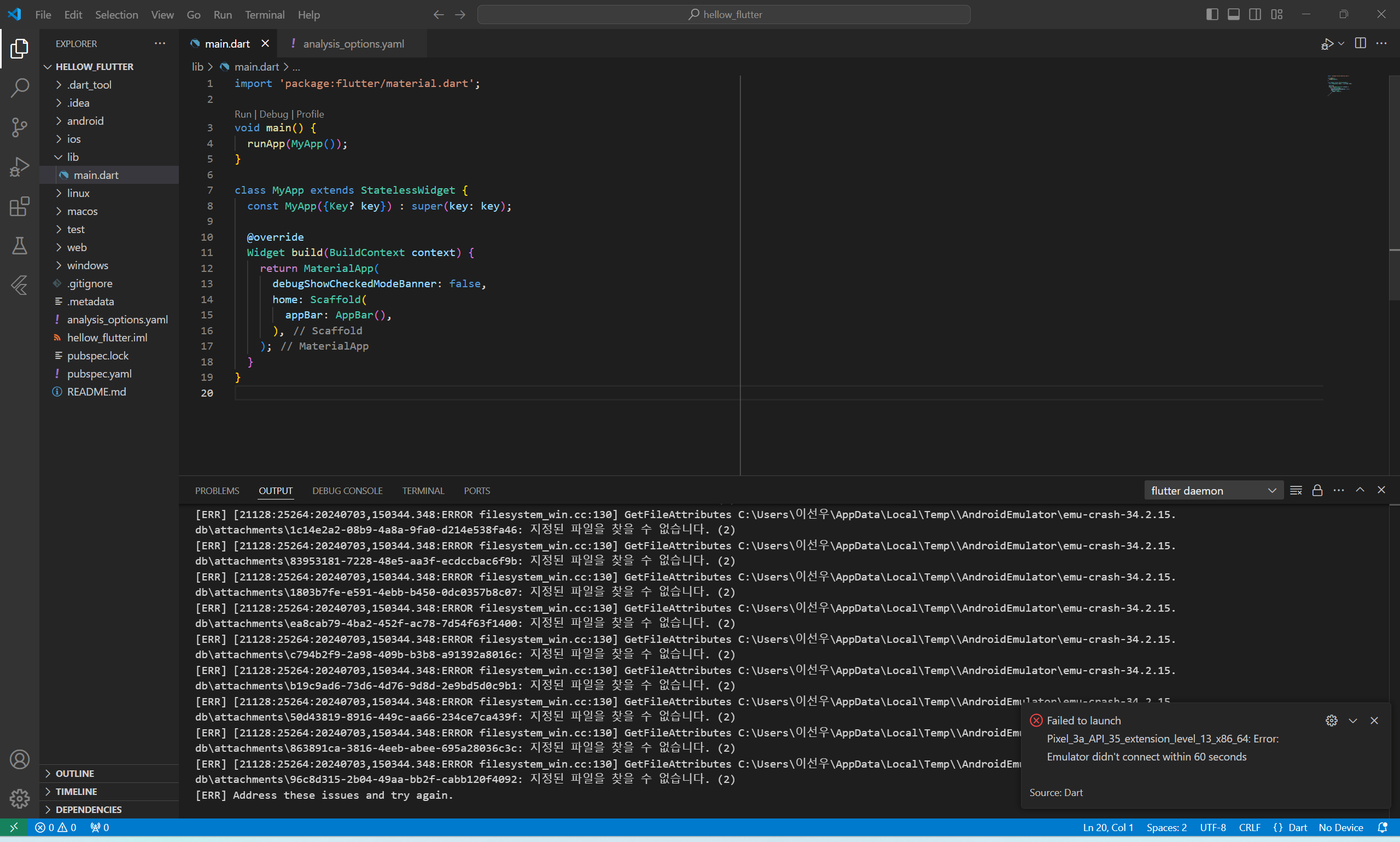Collapse the Failed to launch notification

point(1353,721)
